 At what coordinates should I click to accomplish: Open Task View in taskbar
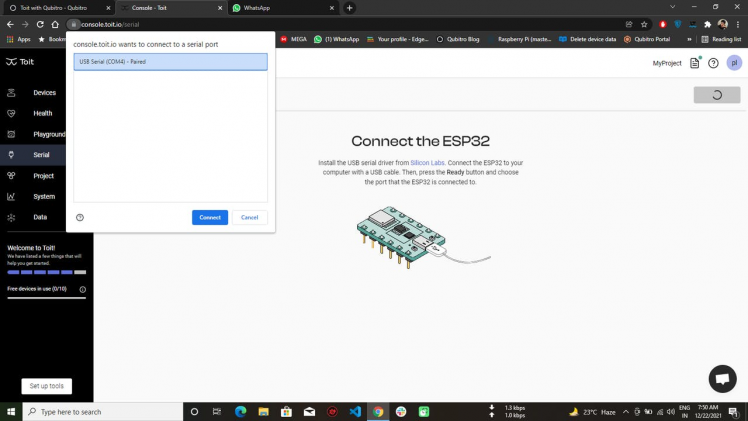coord(217,411)
